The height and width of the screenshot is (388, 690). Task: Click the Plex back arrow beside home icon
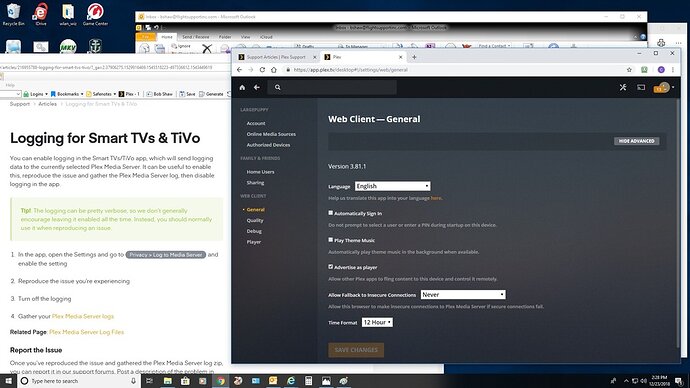point(257,88)
